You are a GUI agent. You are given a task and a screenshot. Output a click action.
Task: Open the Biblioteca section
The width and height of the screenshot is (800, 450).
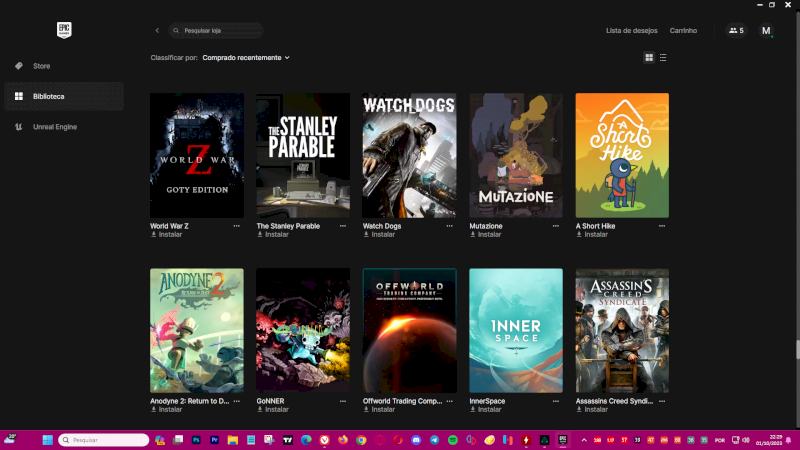coord(63,96)
